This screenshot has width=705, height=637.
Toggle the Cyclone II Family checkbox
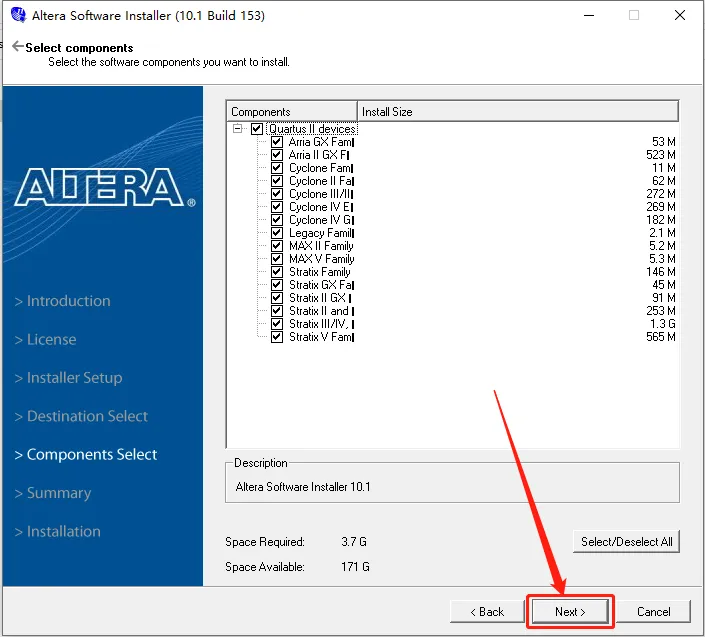click(x=277, y=181)
